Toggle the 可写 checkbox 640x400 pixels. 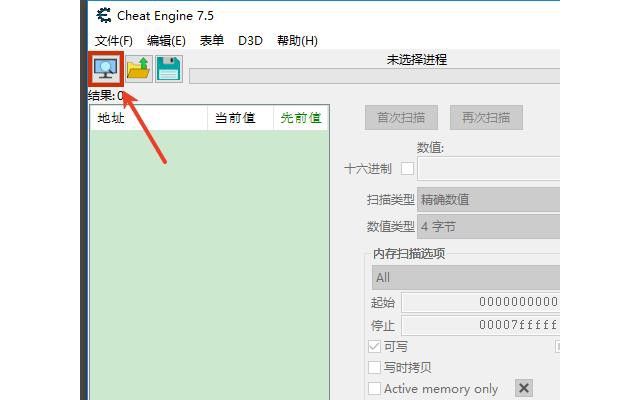click(x=374, y=347)
